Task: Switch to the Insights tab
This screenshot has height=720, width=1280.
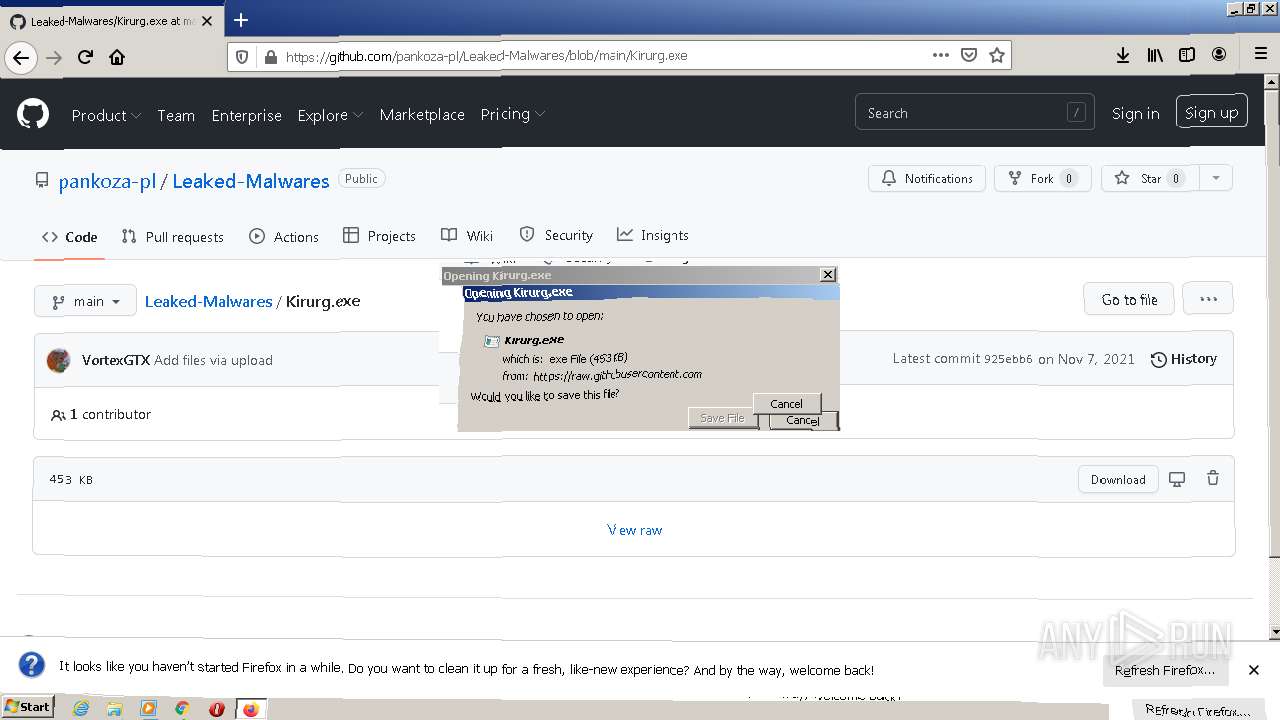Action: point(653,235)
